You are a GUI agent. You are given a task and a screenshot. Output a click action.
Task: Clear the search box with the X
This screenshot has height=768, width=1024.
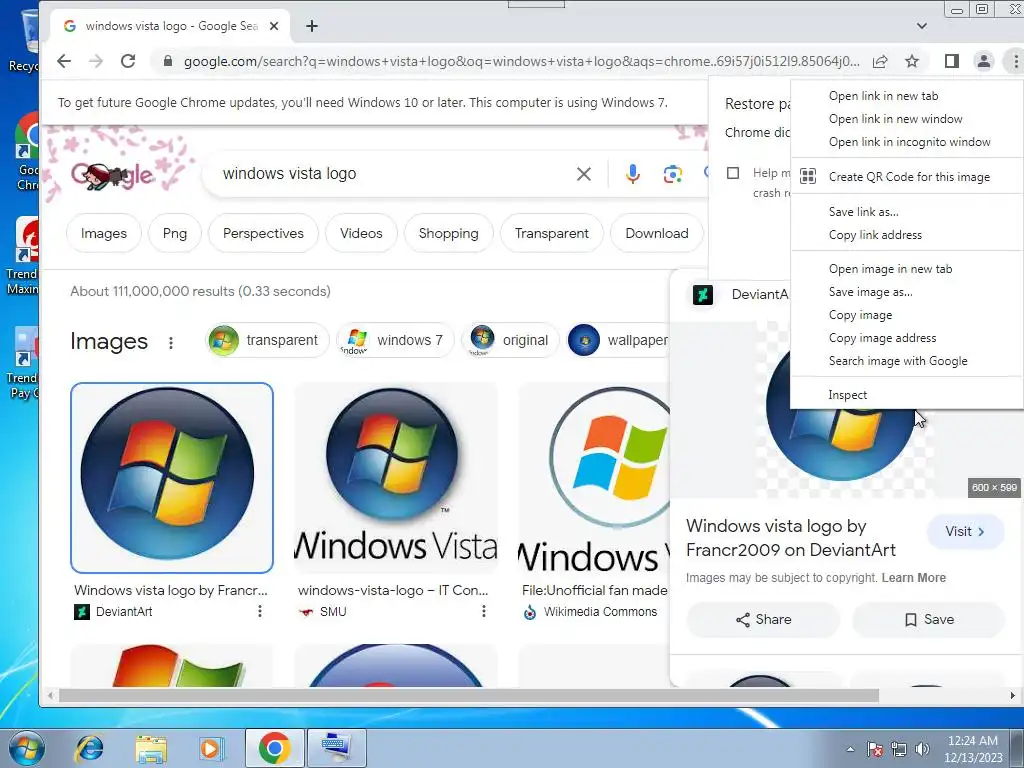click(584, 174)
